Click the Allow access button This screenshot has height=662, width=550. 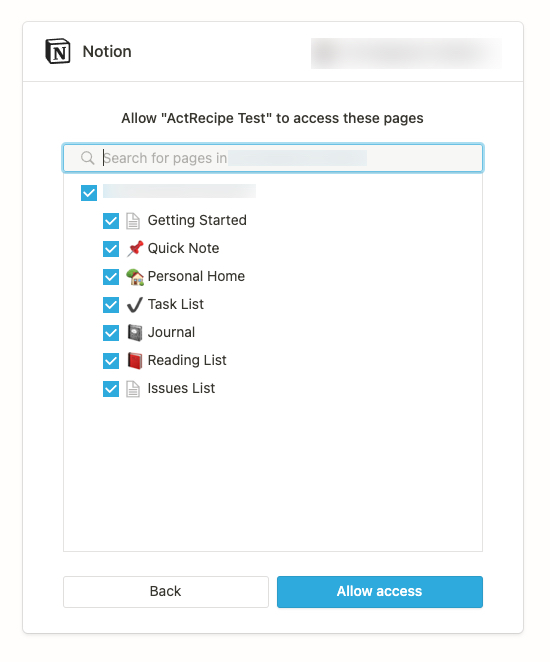[x=380, y=591]
